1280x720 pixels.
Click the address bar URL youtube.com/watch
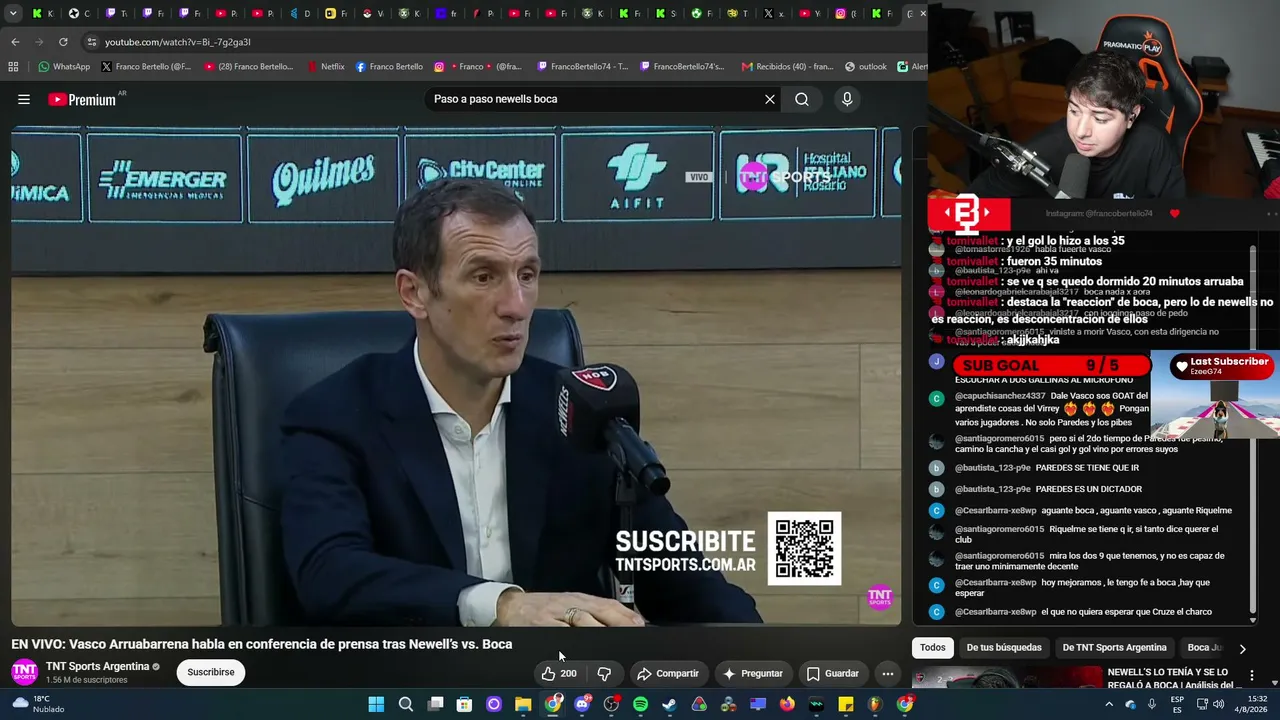178,42
